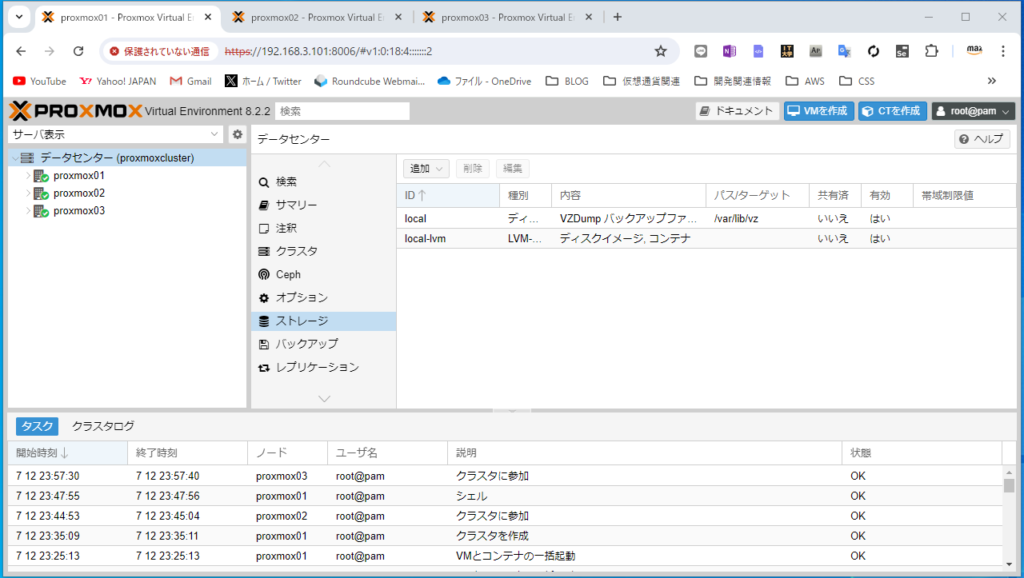This screenshot has height=578, width=1024.
Task: Switch to the proxmox02 browser tab
Action: coord(311,17)
